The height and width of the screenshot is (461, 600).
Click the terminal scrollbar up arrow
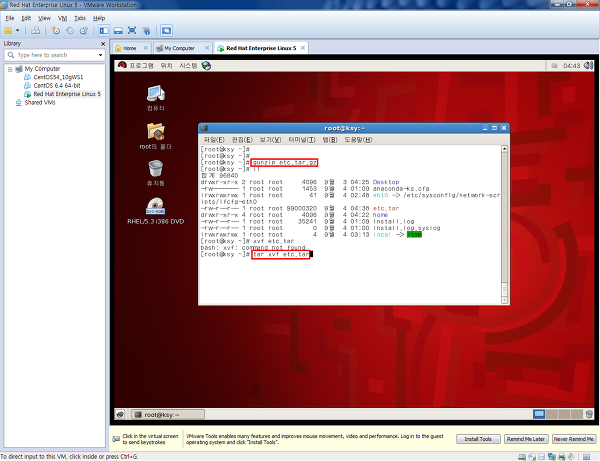click(504, 148)
